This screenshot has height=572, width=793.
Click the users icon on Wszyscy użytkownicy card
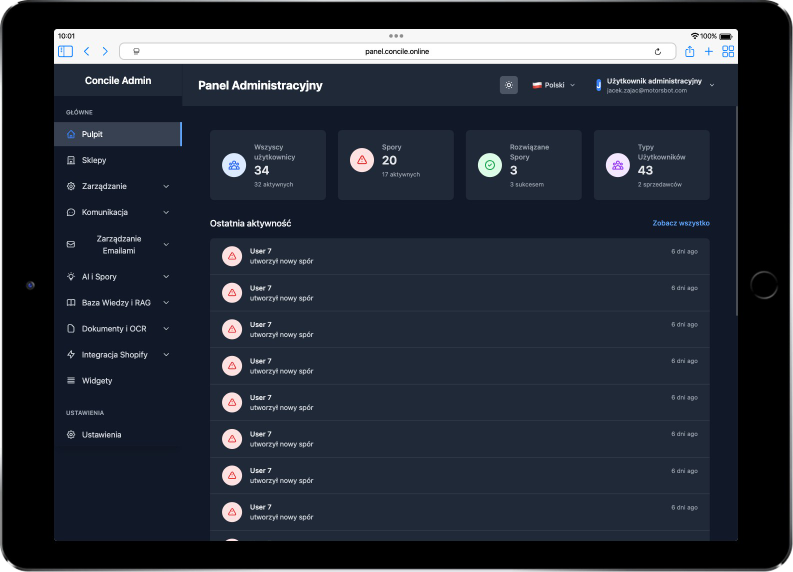(x=234, y=164)
